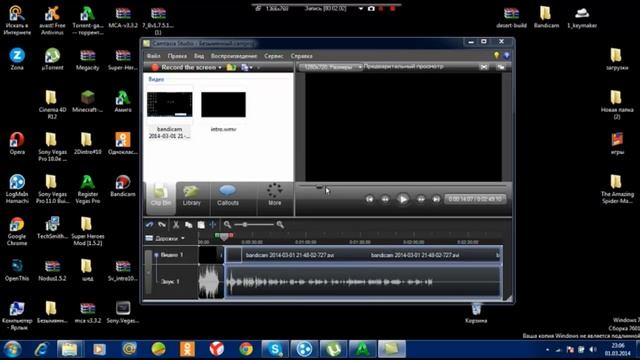Open the Minecraft desktop shortcut
The image size is (640, 360).
click(87, 102)
